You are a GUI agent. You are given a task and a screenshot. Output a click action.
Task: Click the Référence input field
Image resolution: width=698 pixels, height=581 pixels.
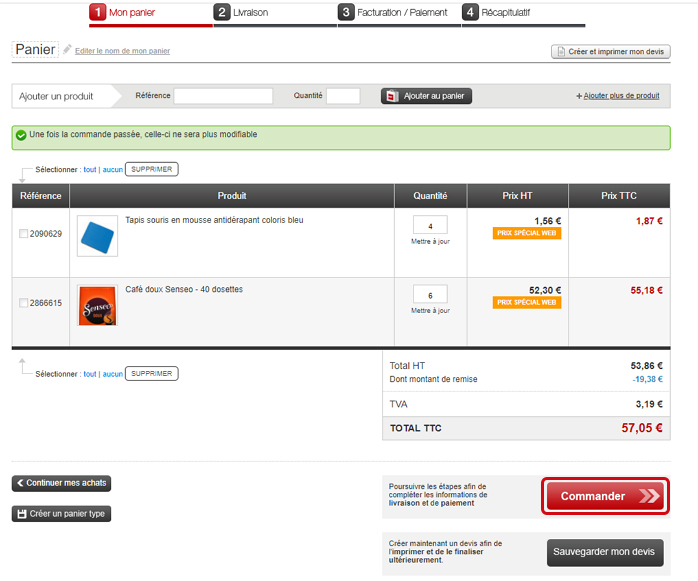(x=223, y=96)
